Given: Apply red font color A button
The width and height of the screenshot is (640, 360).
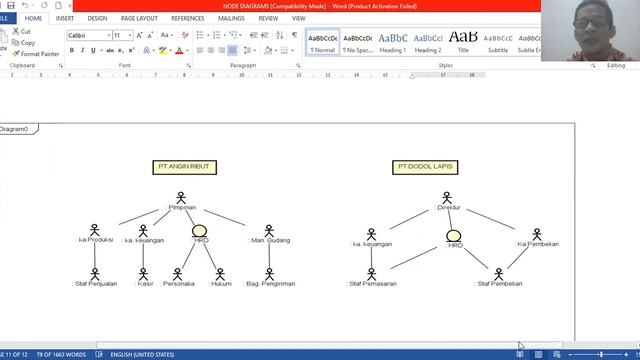Looking at the screenshot, I should point(179,51).
